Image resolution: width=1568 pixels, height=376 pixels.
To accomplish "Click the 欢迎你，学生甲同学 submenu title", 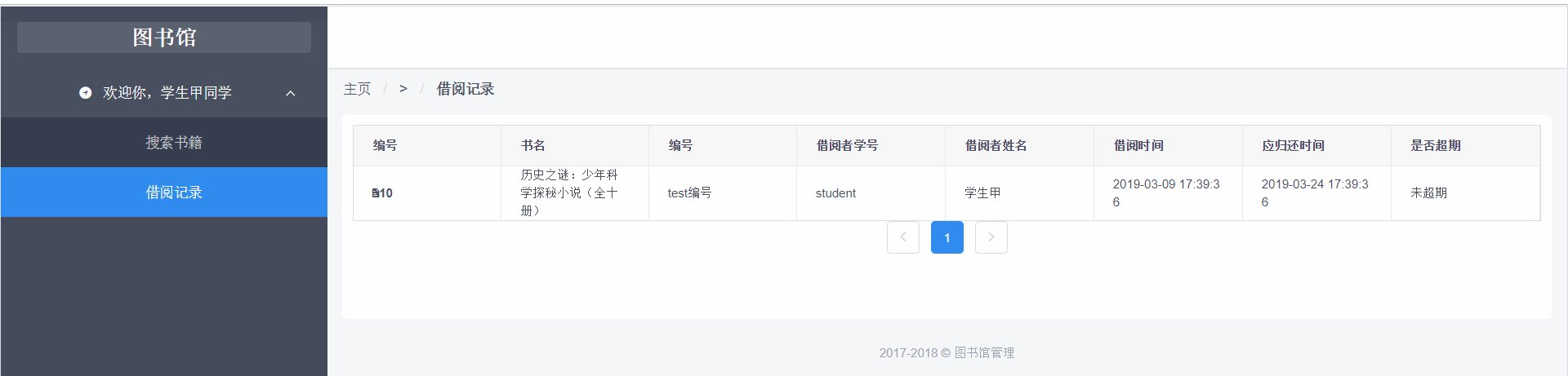I will pyautogui.click(x=167, y=93).
